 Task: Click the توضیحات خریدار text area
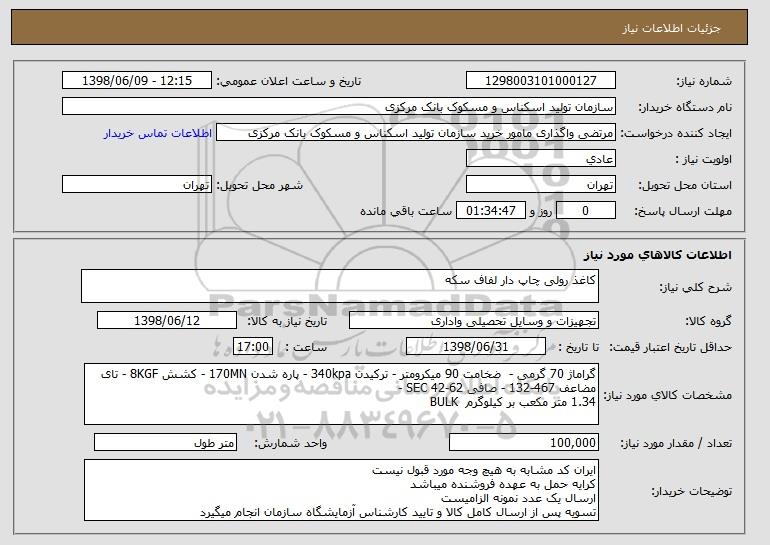click(341, 490)
